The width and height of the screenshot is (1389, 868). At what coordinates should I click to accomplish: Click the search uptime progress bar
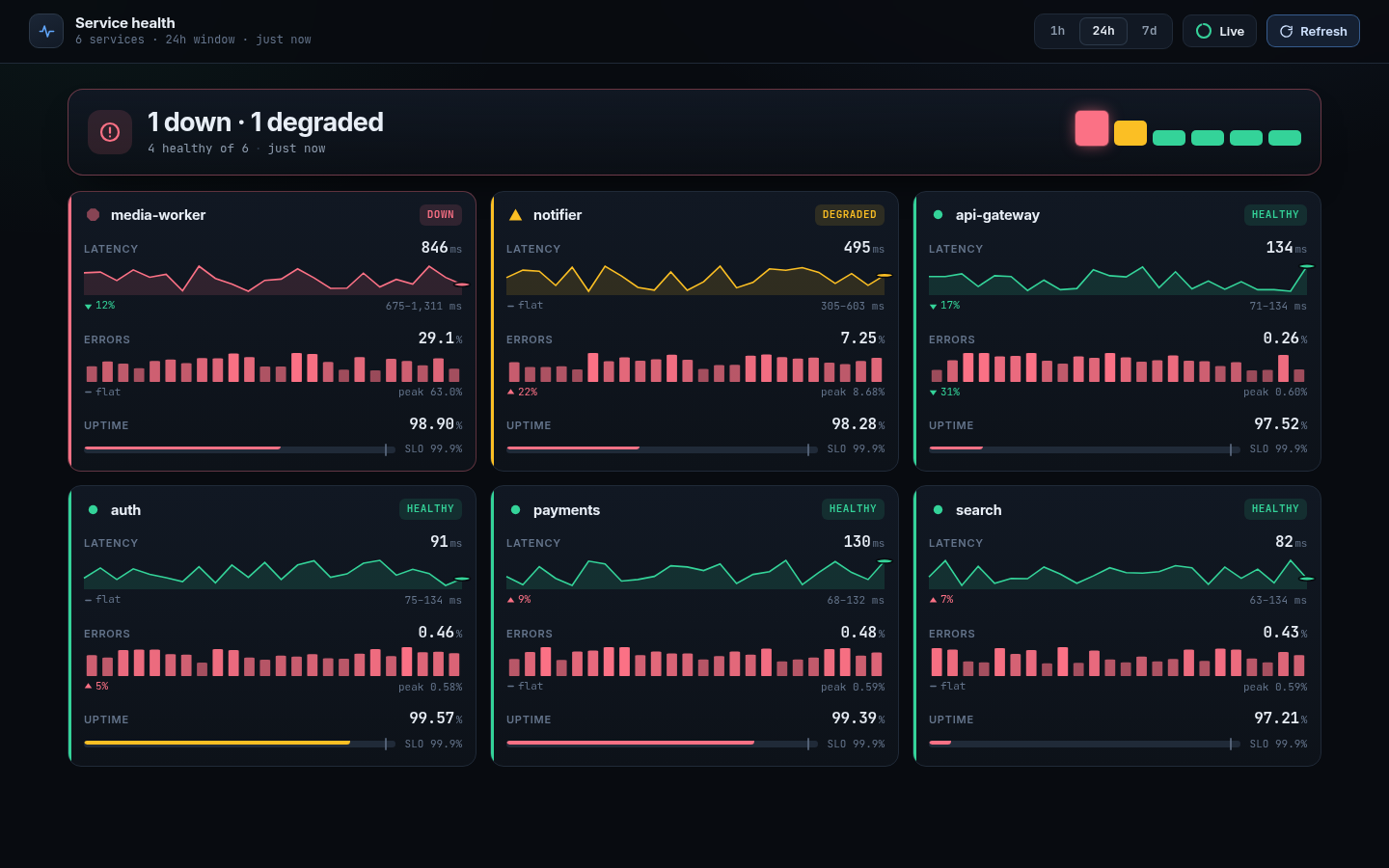[1084, 744]
